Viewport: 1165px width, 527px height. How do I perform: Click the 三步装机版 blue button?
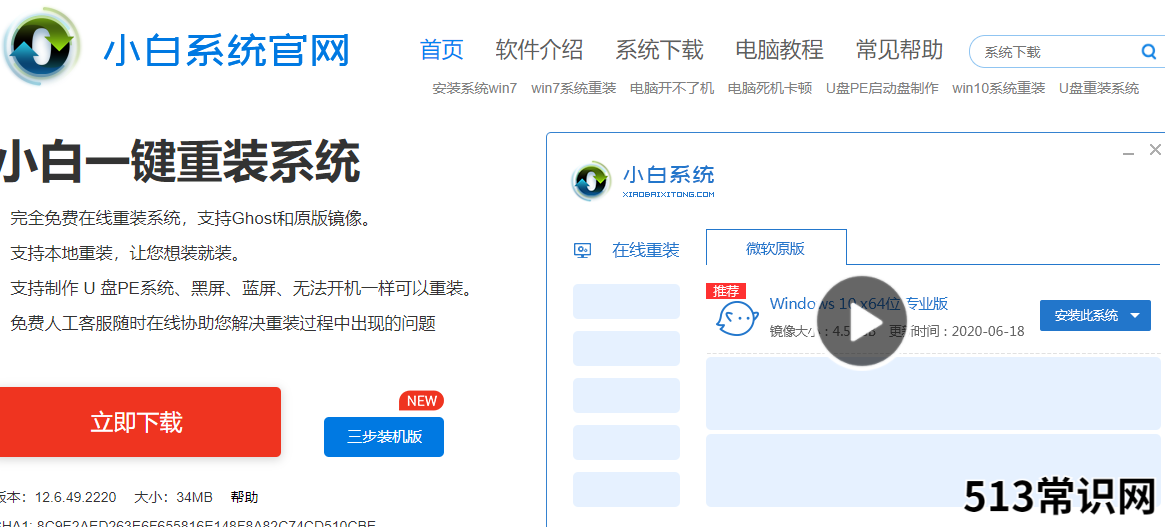[384, 436]
